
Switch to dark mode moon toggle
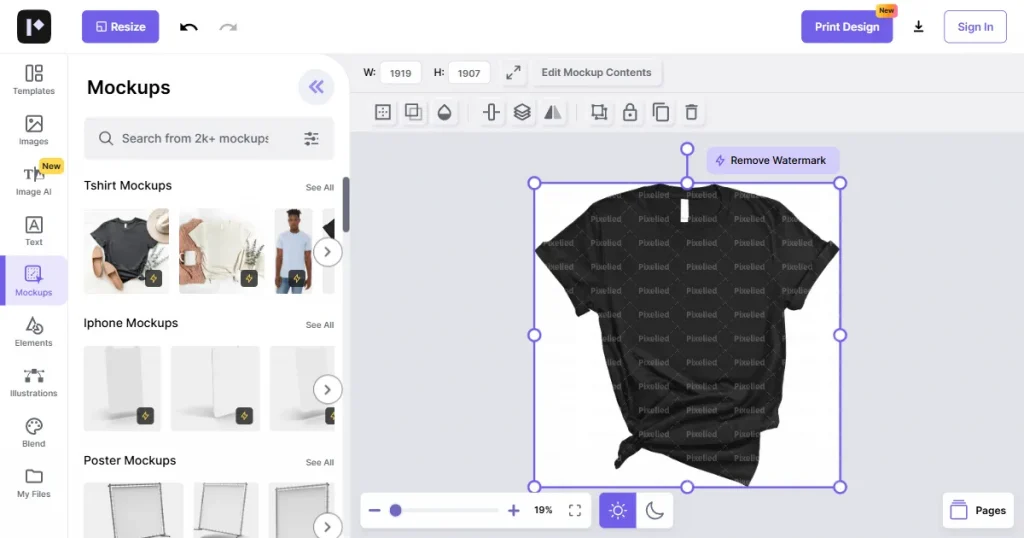654,511
